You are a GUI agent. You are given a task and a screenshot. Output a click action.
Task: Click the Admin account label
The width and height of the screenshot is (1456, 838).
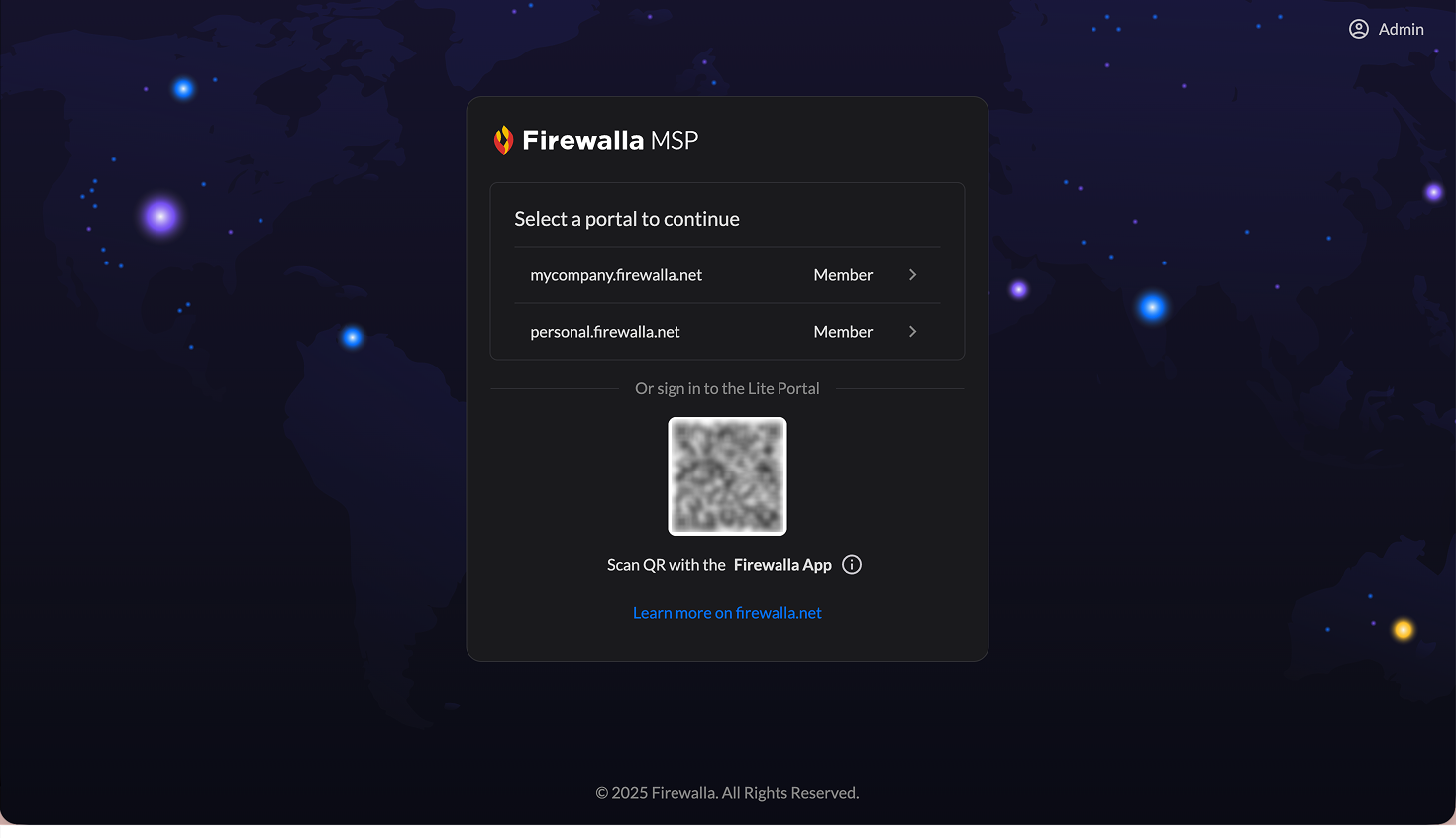[x=1401, y=30]
